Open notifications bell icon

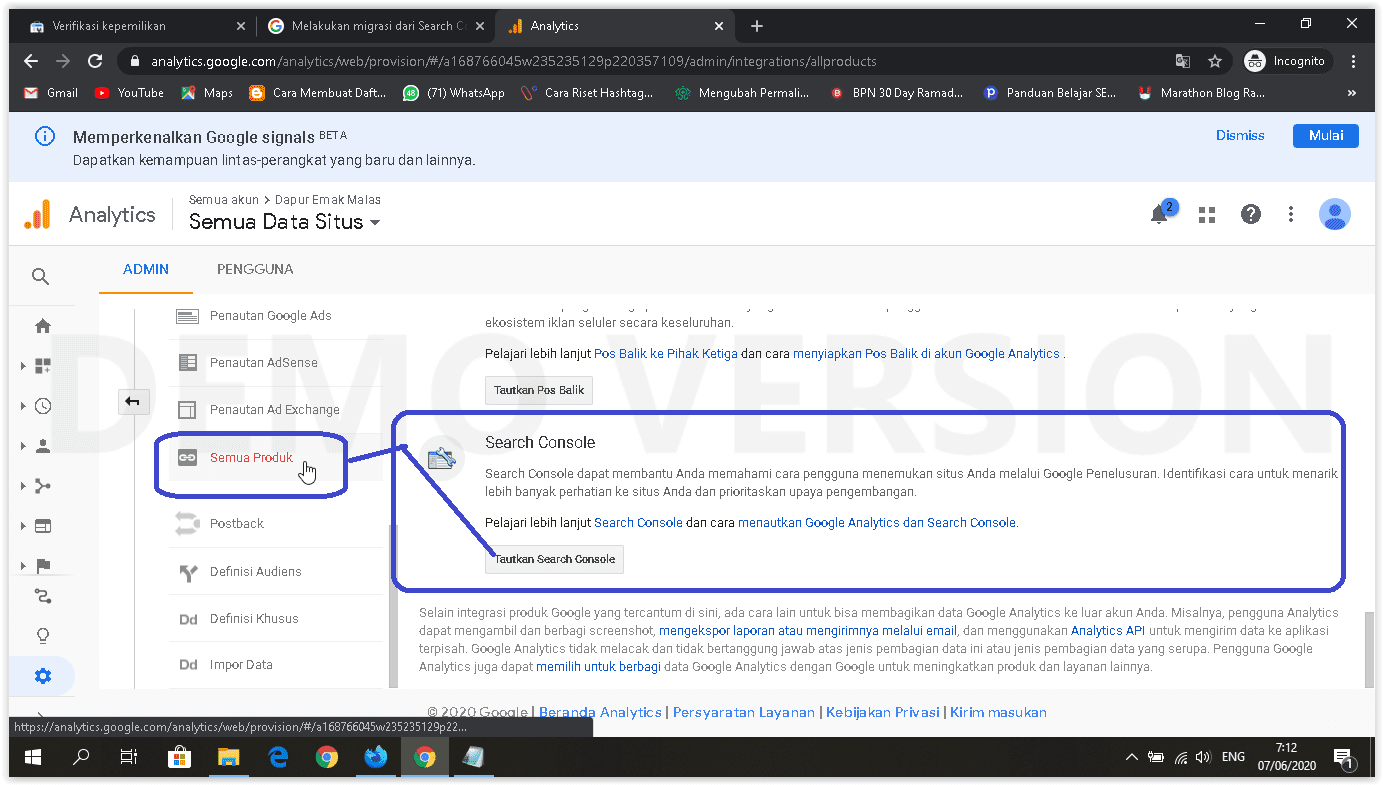tap(1160, 214)
